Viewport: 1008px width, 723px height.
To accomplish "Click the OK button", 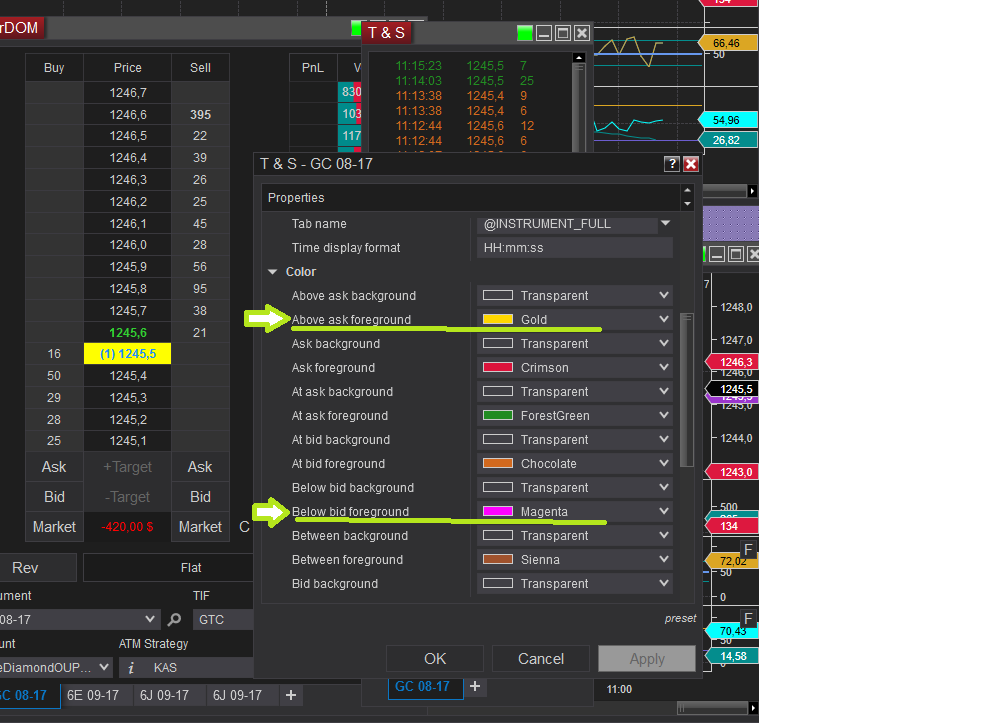I will point(435,659).
